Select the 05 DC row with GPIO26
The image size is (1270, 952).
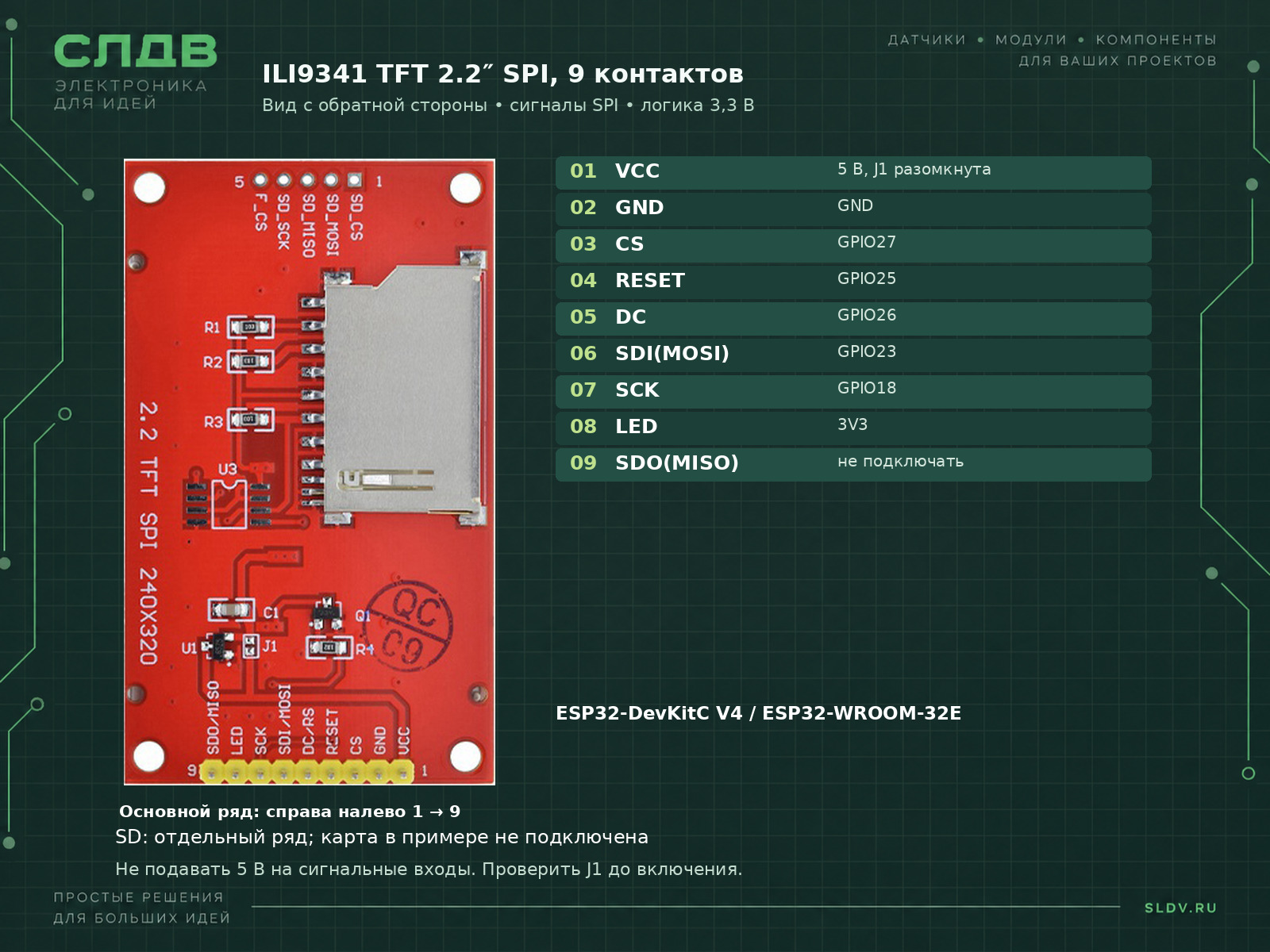click(853, 318)
